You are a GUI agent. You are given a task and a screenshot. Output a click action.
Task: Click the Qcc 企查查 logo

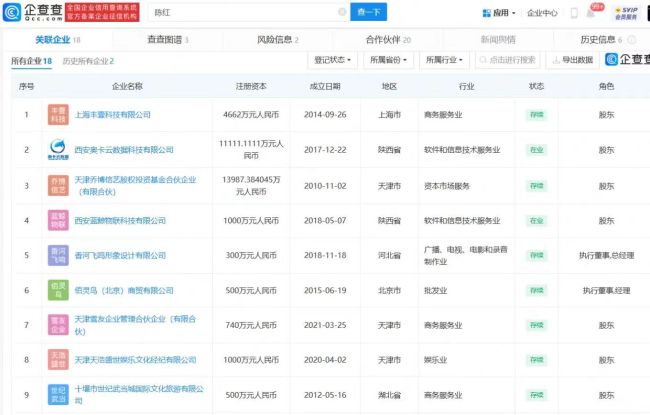[32, 12]
